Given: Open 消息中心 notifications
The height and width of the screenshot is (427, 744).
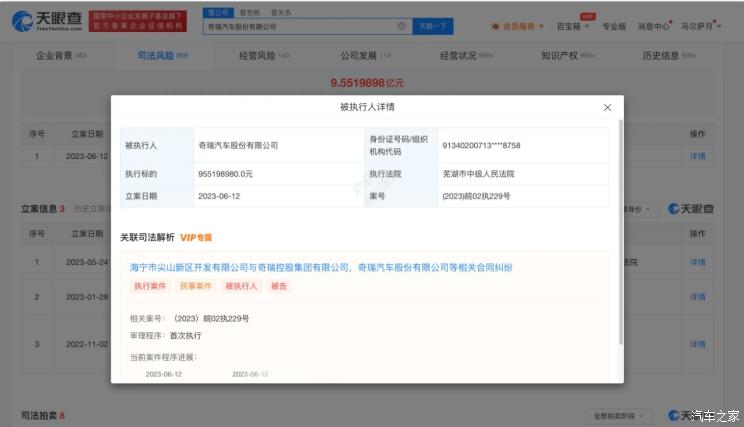Looking at the screenshot, I should [x=654, y=26].
